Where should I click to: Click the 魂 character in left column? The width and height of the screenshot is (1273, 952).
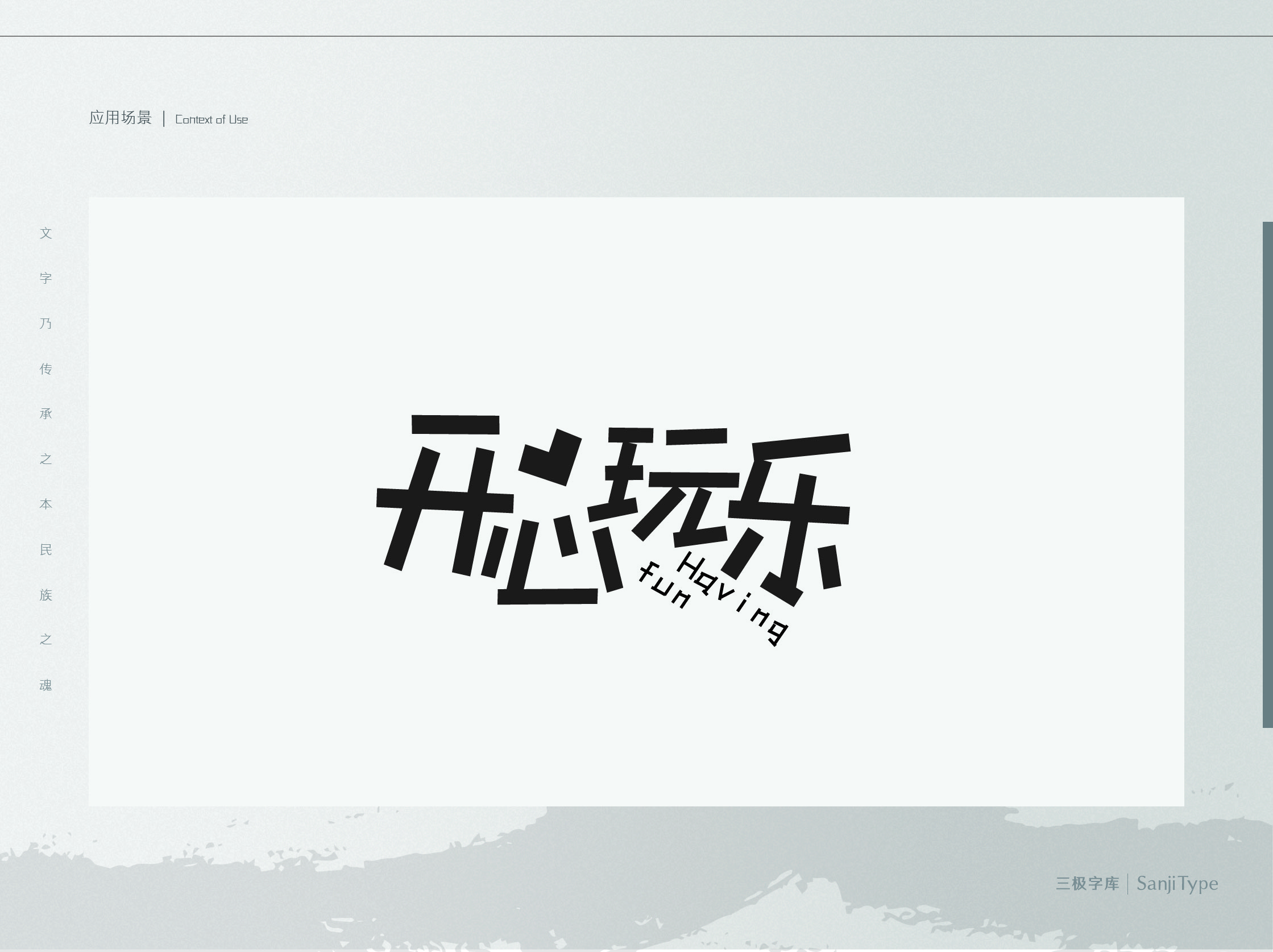46,685
